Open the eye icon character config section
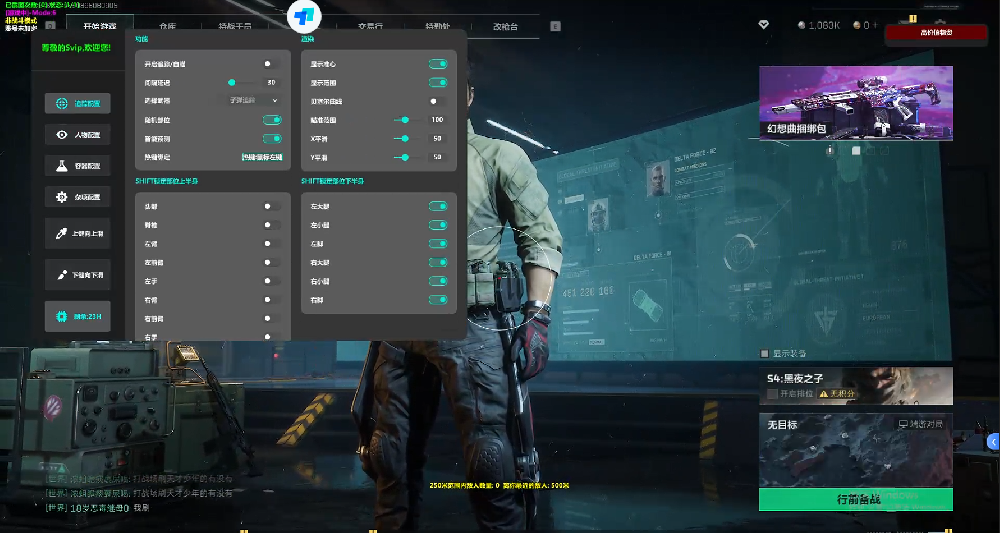The height and width of the screenshot is (533, 1000). pyautogui.click(x=77, y=135)
